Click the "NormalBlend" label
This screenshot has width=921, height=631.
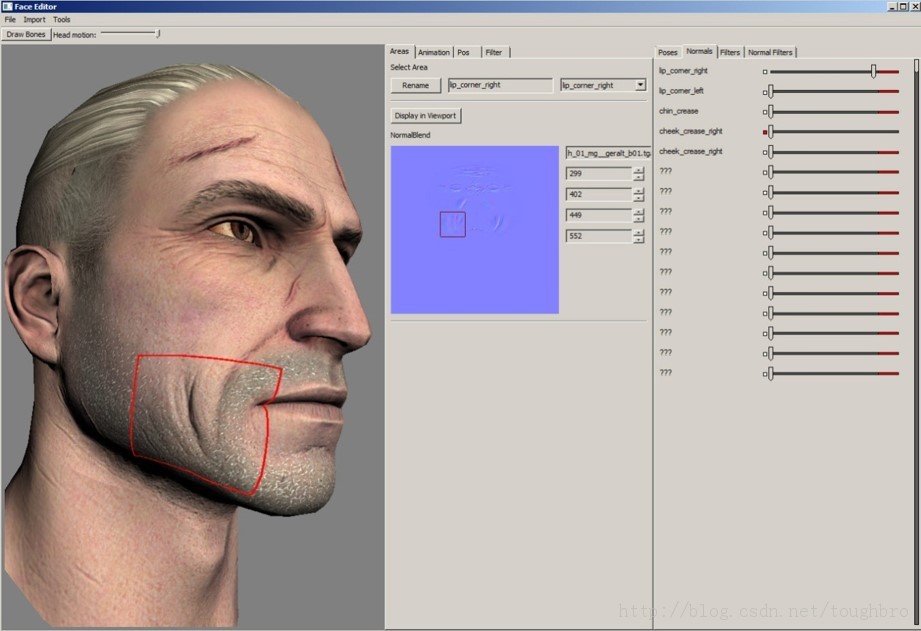[x=410, y=135]
